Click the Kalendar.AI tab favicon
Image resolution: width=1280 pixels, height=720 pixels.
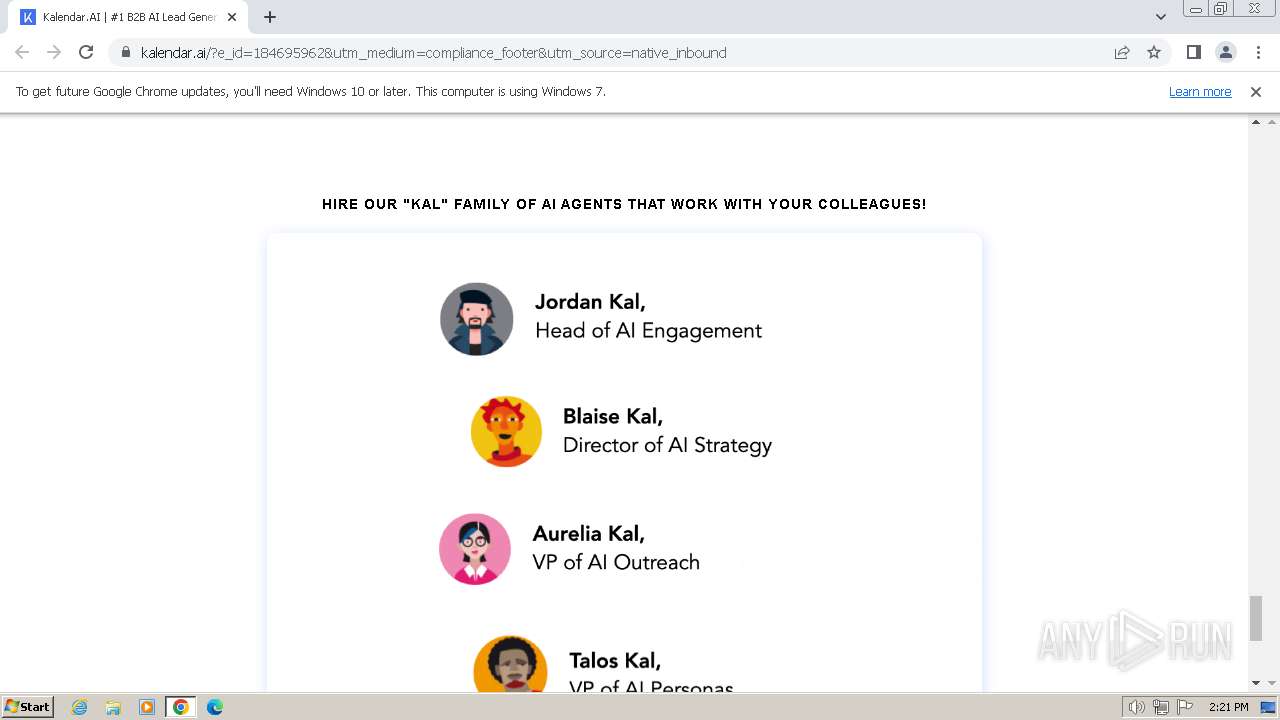tap(28, 17)
